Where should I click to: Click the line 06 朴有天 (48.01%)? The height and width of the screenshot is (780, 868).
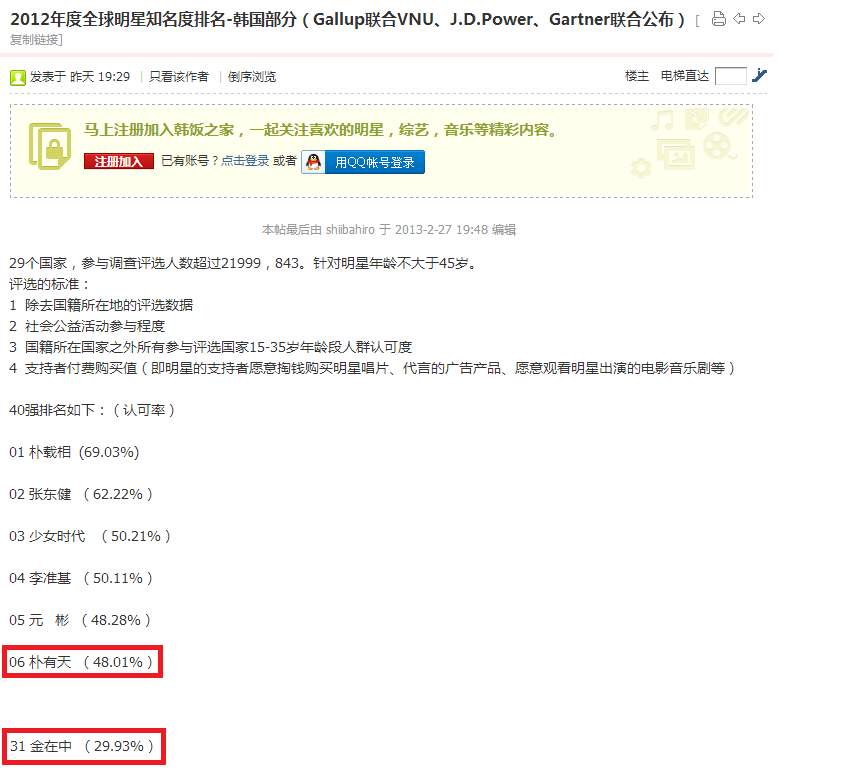[x=81, y=662]
